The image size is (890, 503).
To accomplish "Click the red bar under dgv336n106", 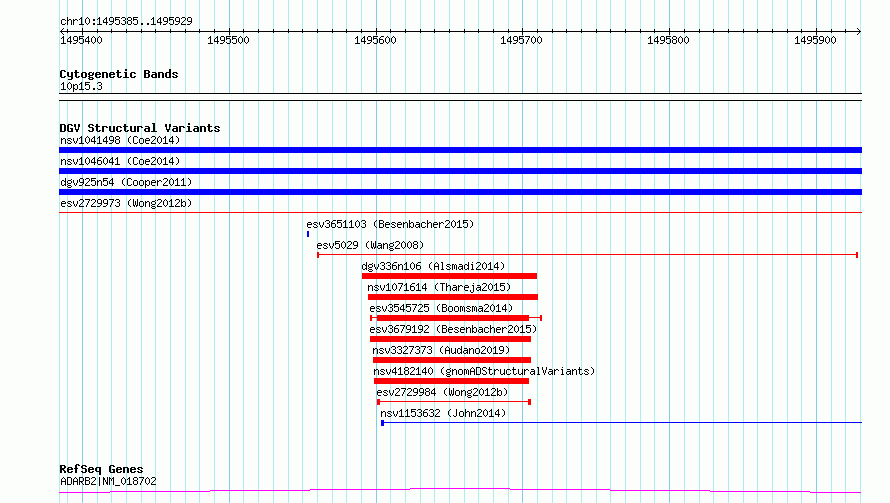I will point(450,276).
